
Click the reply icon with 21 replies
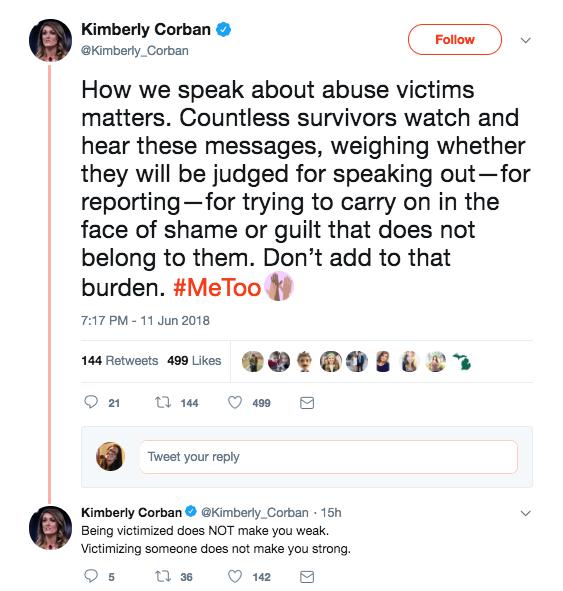coord(91,402)
